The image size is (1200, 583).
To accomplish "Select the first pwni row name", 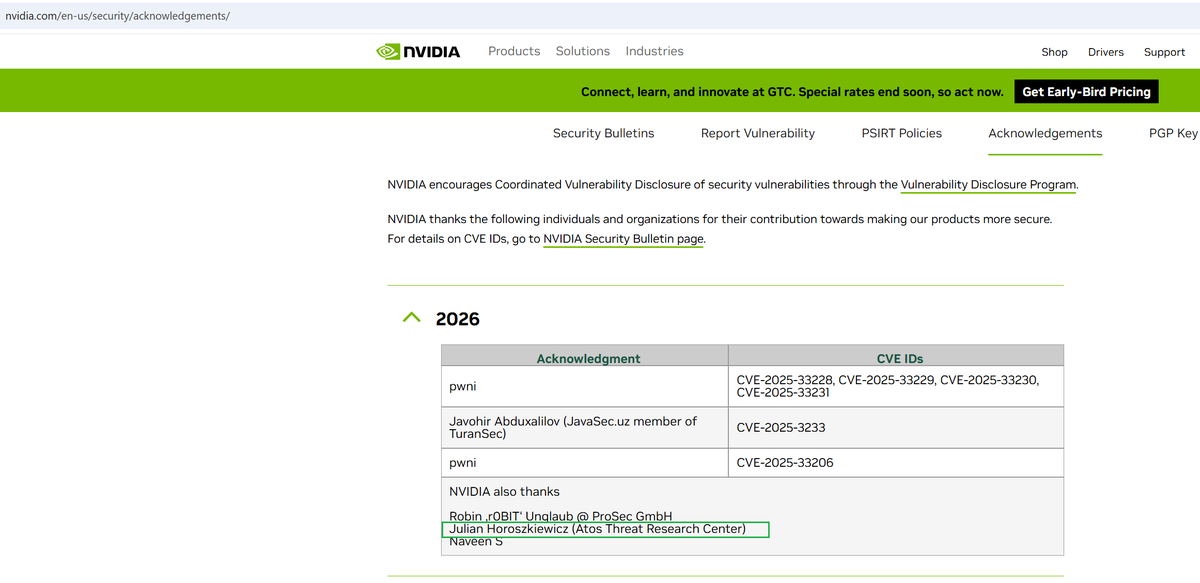I will click(463, 386).
